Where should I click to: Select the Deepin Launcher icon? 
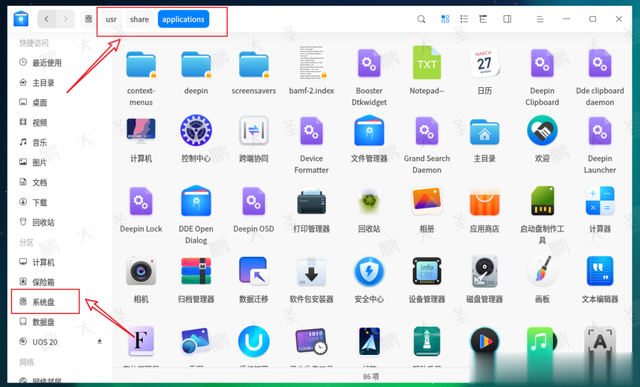[600, 131]
